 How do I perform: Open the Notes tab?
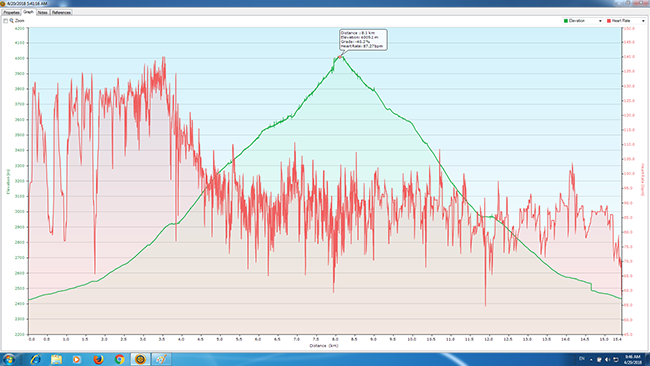tap(43, 12)
